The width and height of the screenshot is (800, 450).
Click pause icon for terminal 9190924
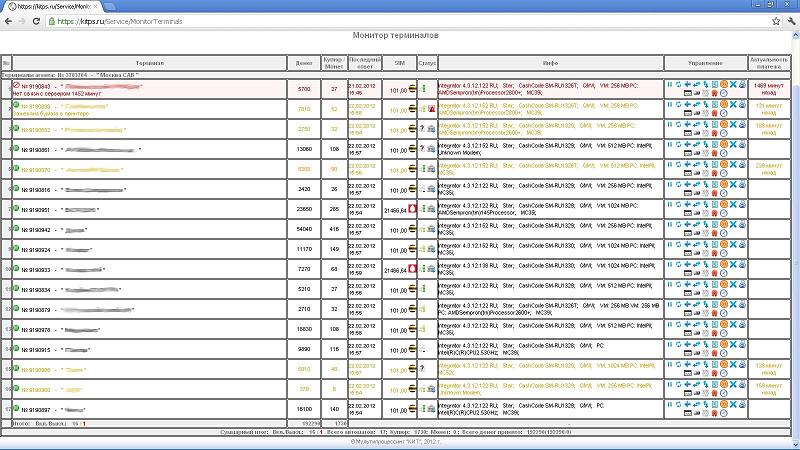(x=670, y=244)
